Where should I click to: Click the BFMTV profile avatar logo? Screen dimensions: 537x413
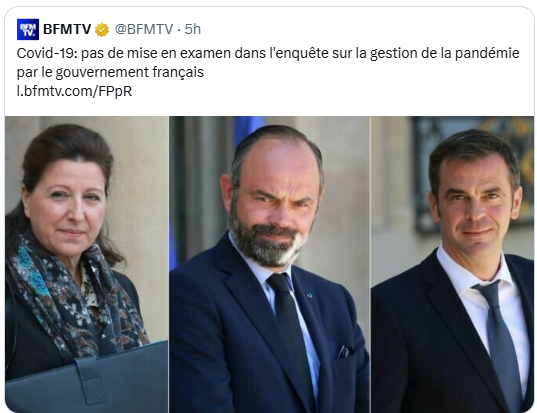28,29
